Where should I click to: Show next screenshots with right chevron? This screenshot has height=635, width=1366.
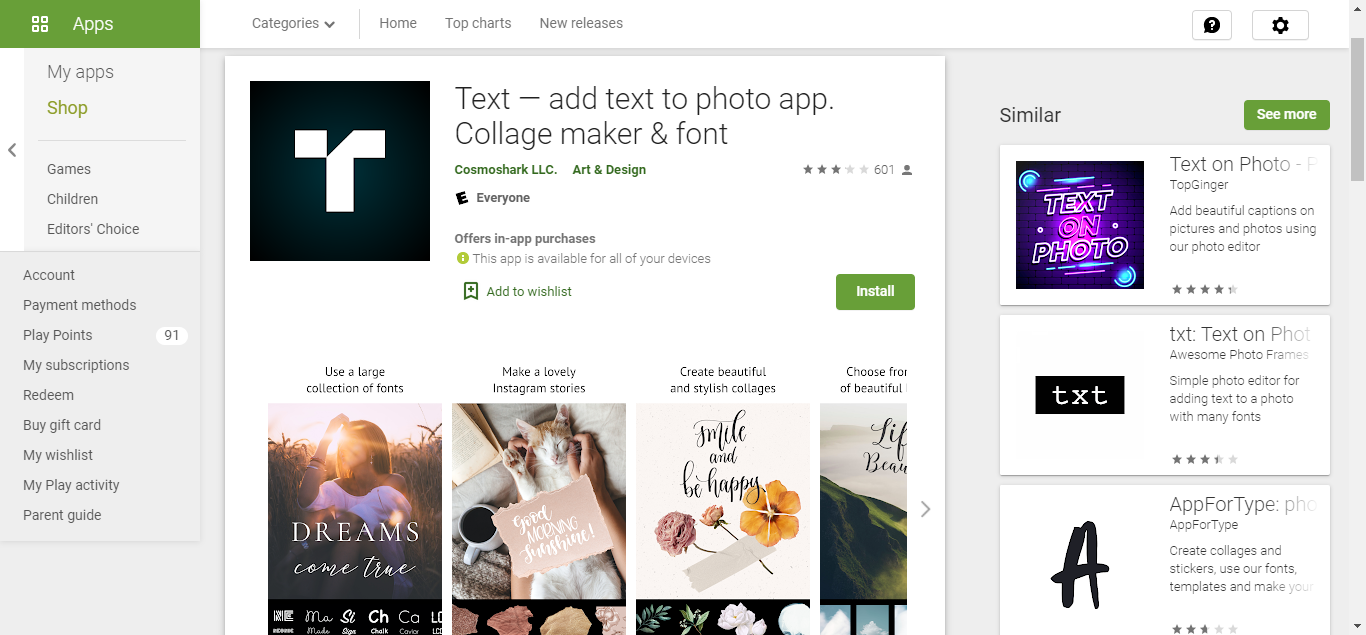(x=926, y=509)
